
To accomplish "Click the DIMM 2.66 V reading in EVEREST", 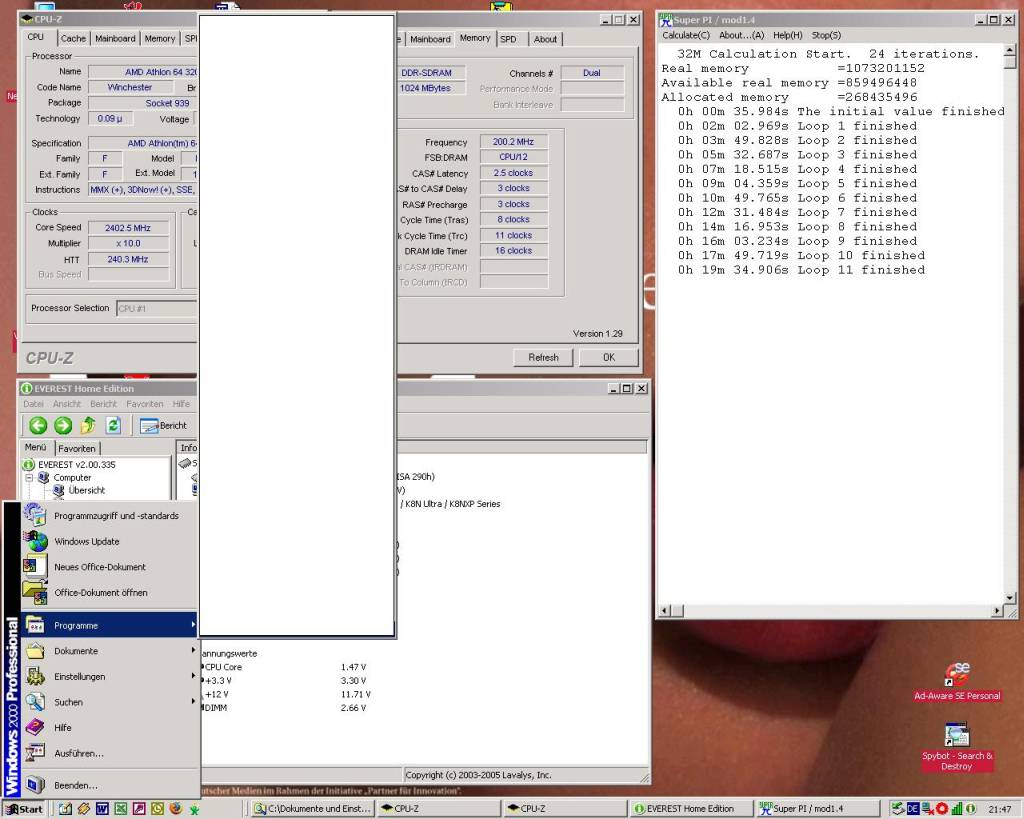I will point(353,708).
